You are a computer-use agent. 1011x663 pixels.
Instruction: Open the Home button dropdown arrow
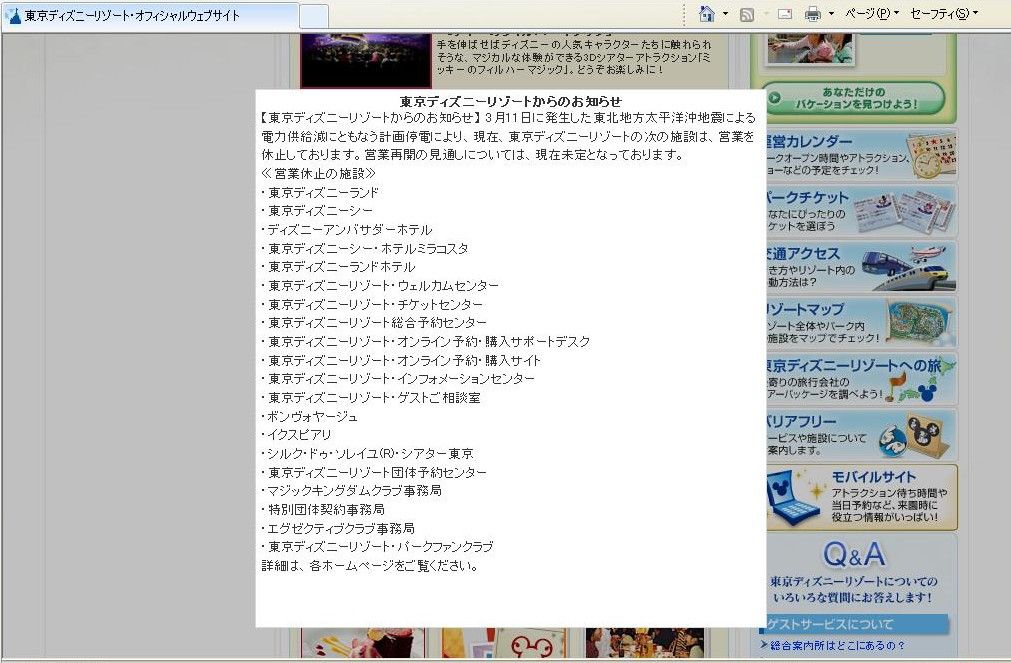pyautogui.click(x=725, y=14)
